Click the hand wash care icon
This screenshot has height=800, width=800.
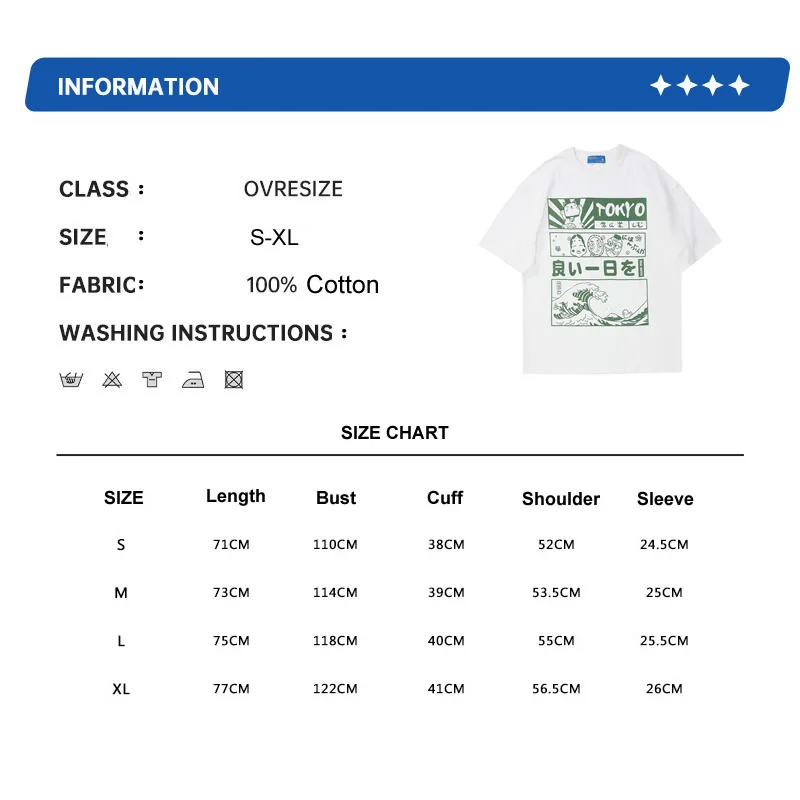(71, 380)
